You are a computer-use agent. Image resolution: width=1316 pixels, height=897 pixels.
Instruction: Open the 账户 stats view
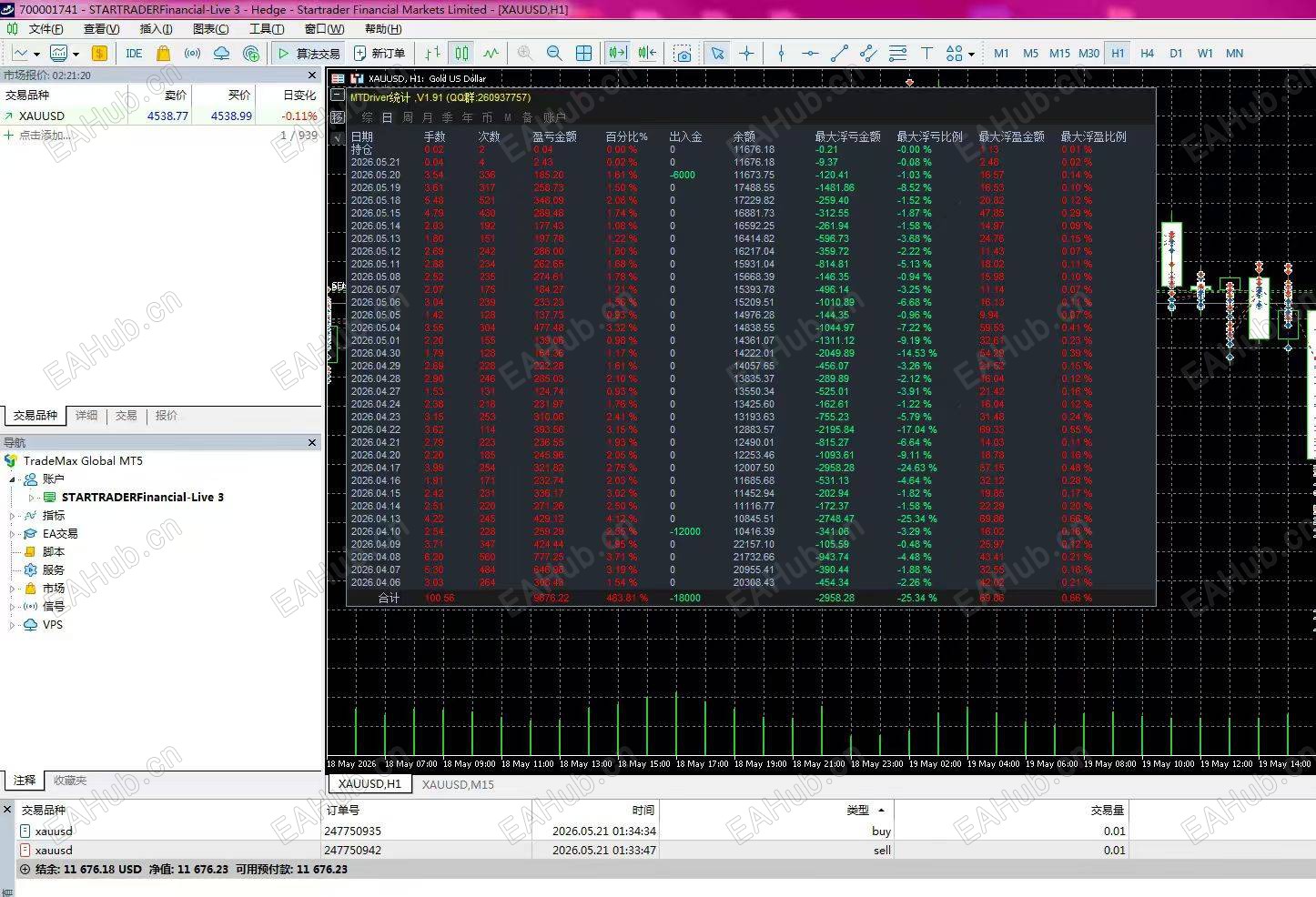pos(554,117)
